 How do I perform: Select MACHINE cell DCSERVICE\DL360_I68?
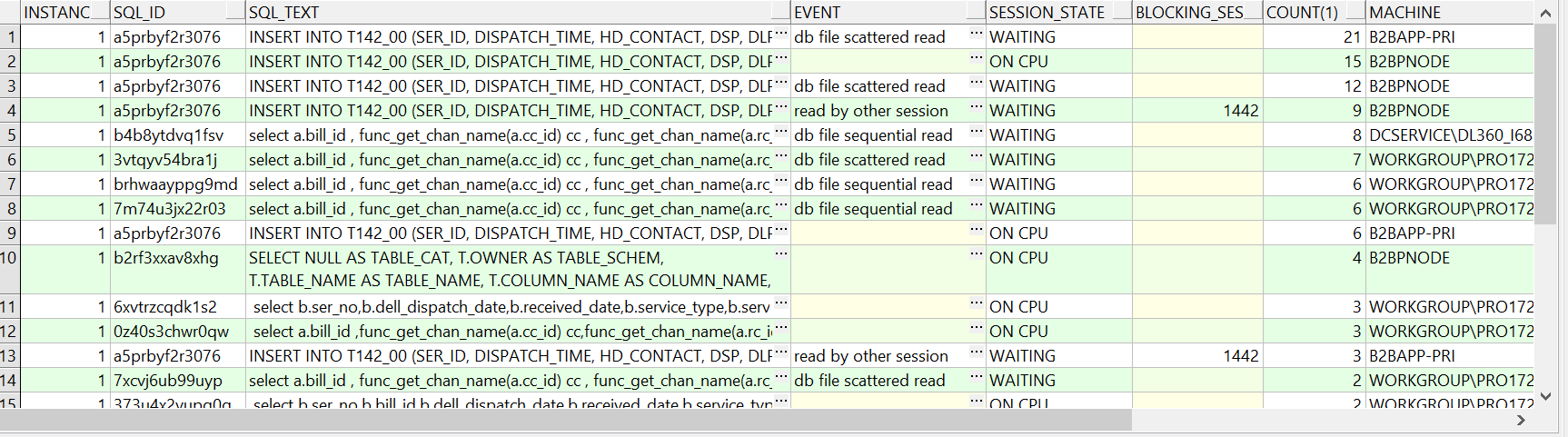[x=1450, y=135]
